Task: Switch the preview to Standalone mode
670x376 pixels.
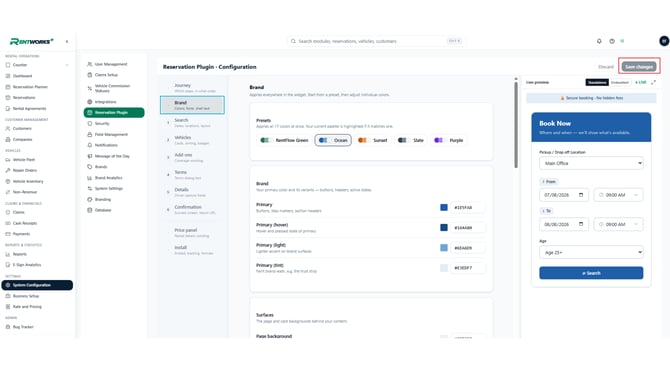Action: 597,82
